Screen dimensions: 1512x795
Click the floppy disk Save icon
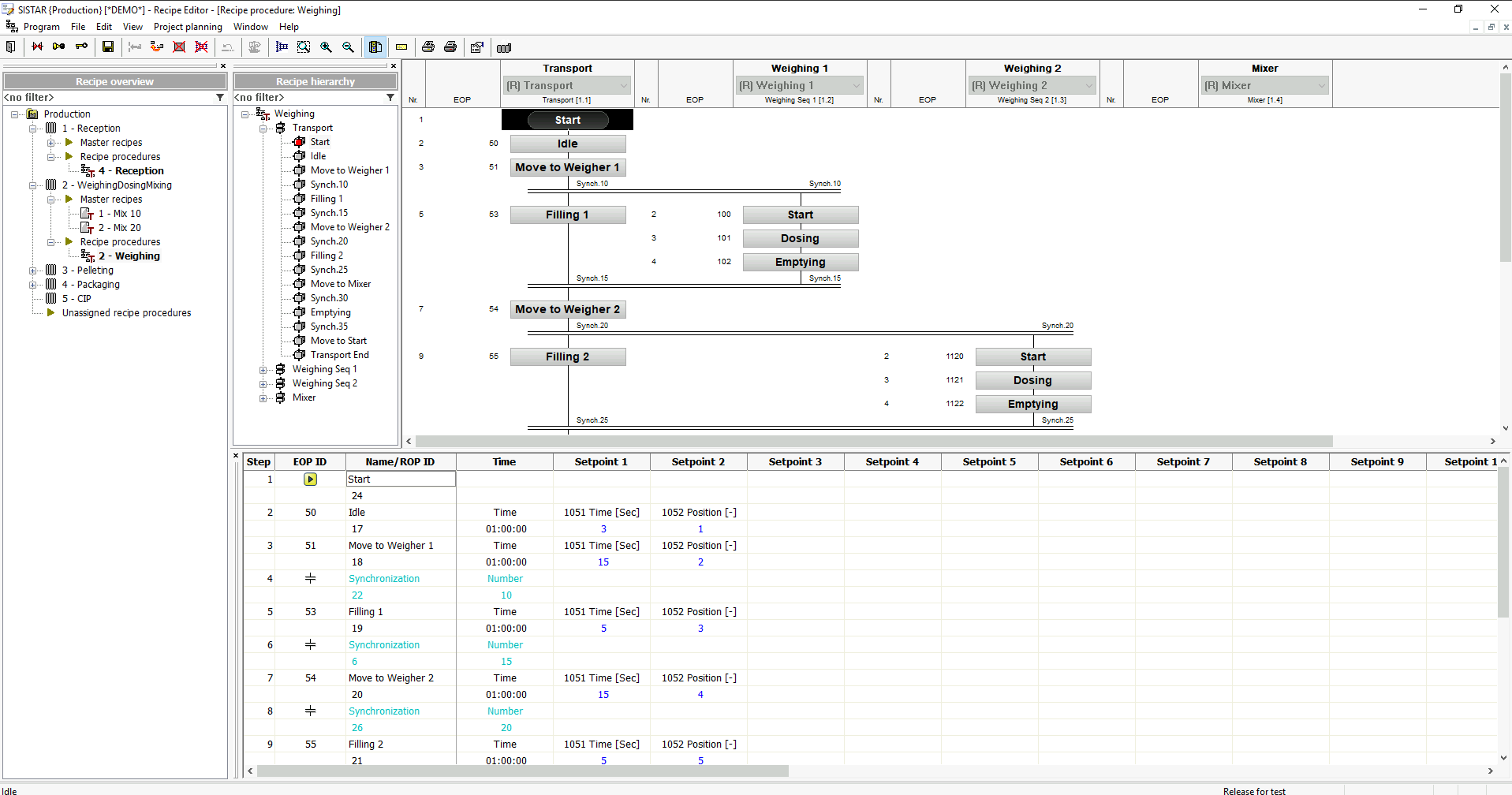click(108, 47)
